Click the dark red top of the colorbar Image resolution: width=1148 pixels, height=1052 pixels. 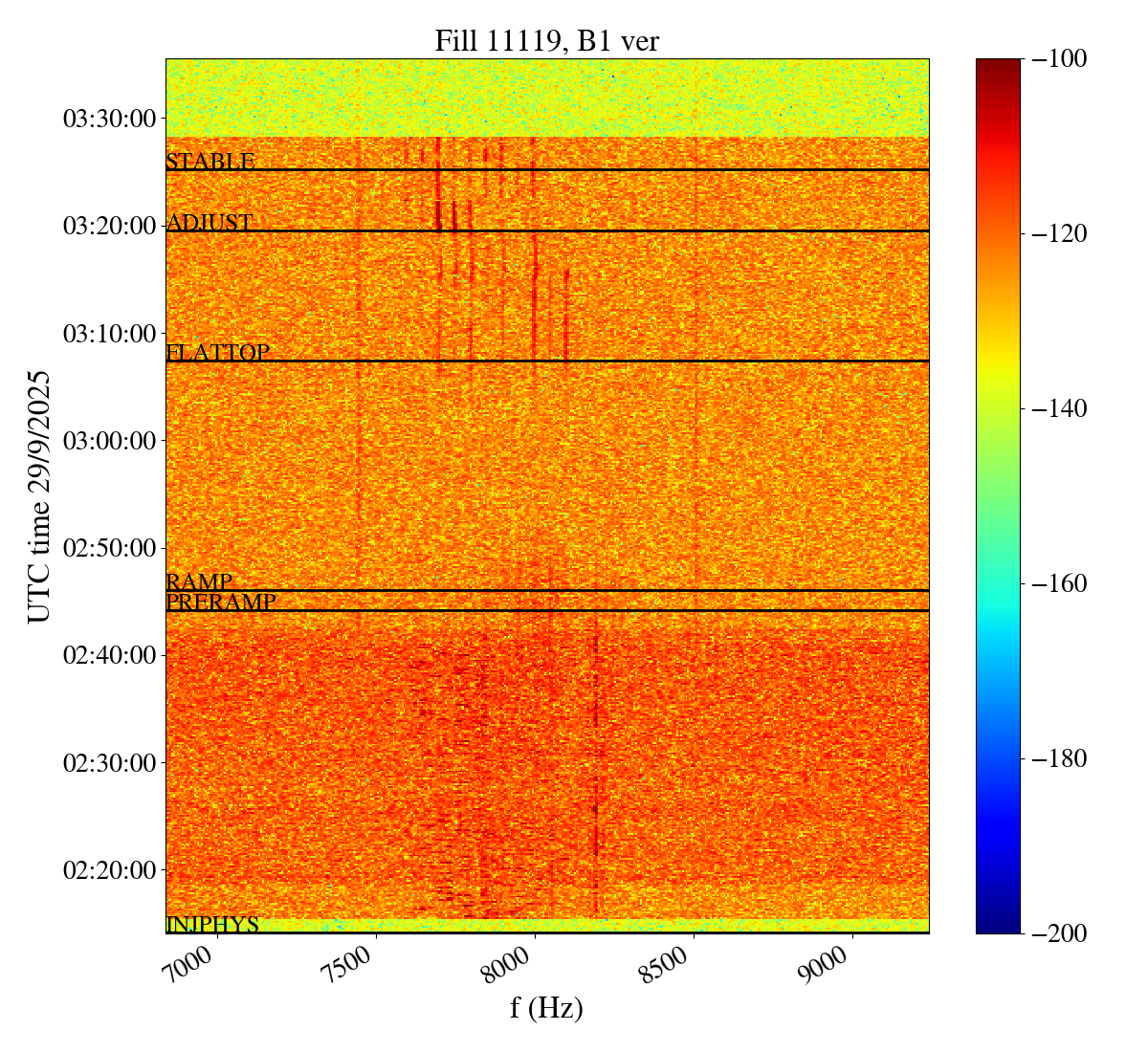tap(998, 67)
